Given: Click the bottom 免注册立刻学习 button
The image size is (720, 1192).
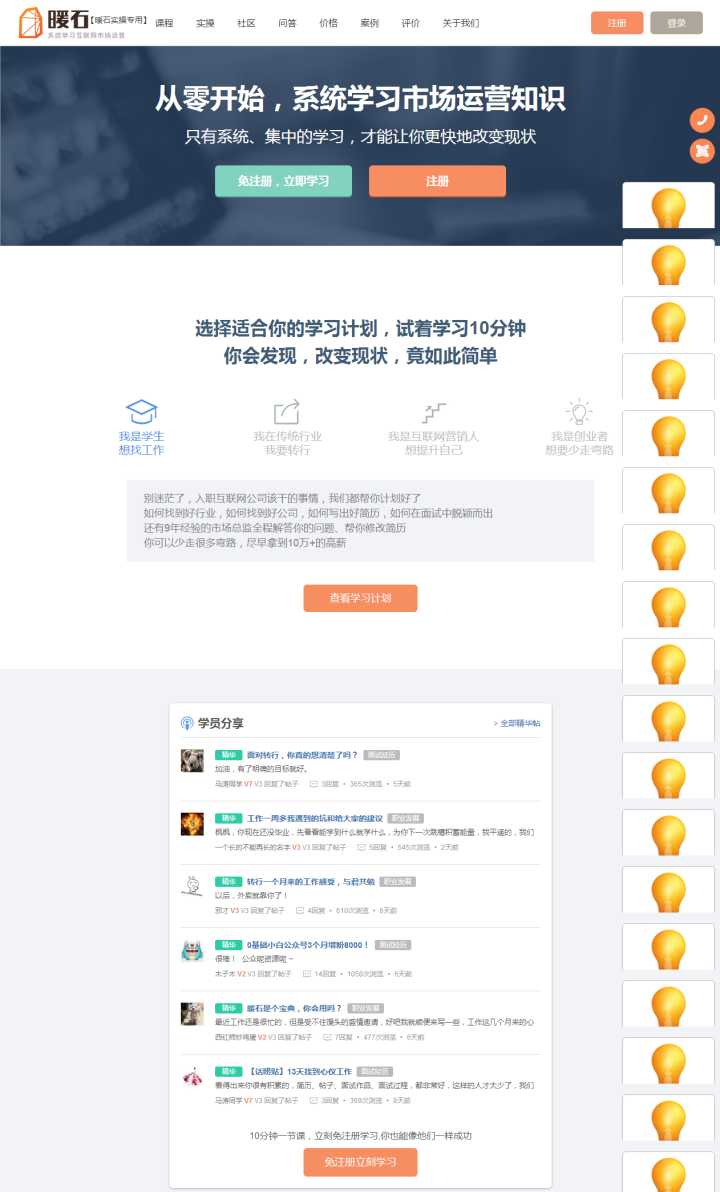Looking at the screenshot, I should [x=360, y=1162].
